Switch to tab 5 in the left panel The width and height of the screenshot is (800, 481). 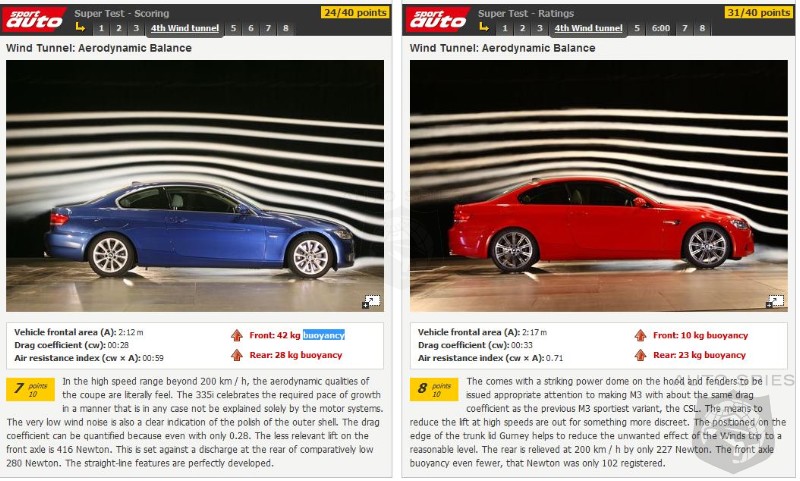coord(233,28)
